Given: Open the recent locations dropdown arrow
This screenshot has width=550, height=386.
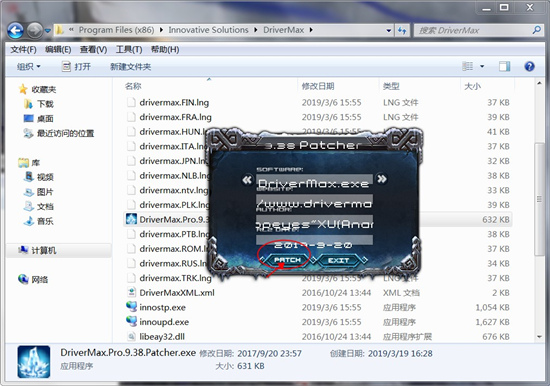Looking at the screenshot, I should (x=48, y=31).
